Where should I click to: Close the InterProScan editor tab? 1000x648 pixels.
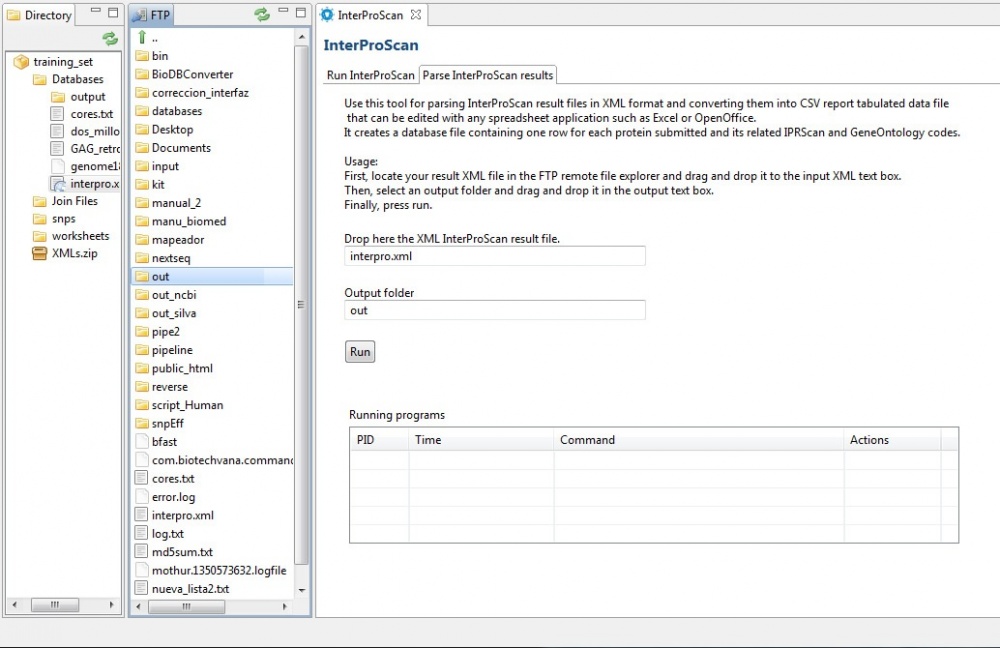pos(416,15)
